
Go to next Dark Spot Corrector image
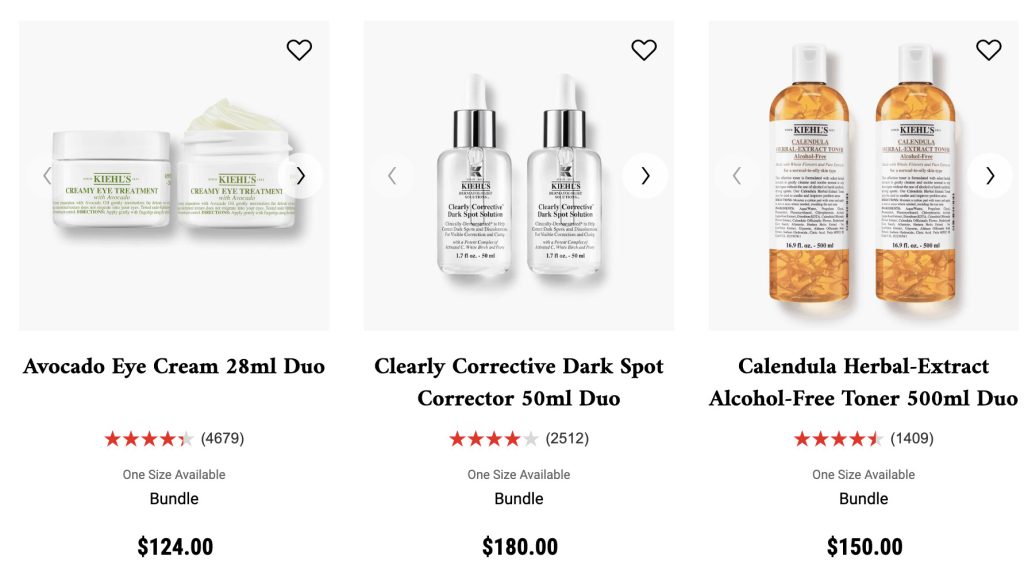(645, 176)
